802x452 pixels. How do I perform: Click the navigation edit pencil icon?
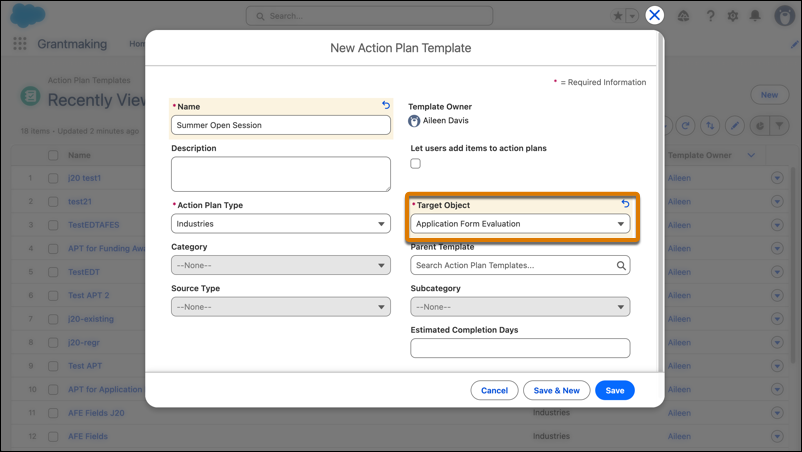click(795, 44)
